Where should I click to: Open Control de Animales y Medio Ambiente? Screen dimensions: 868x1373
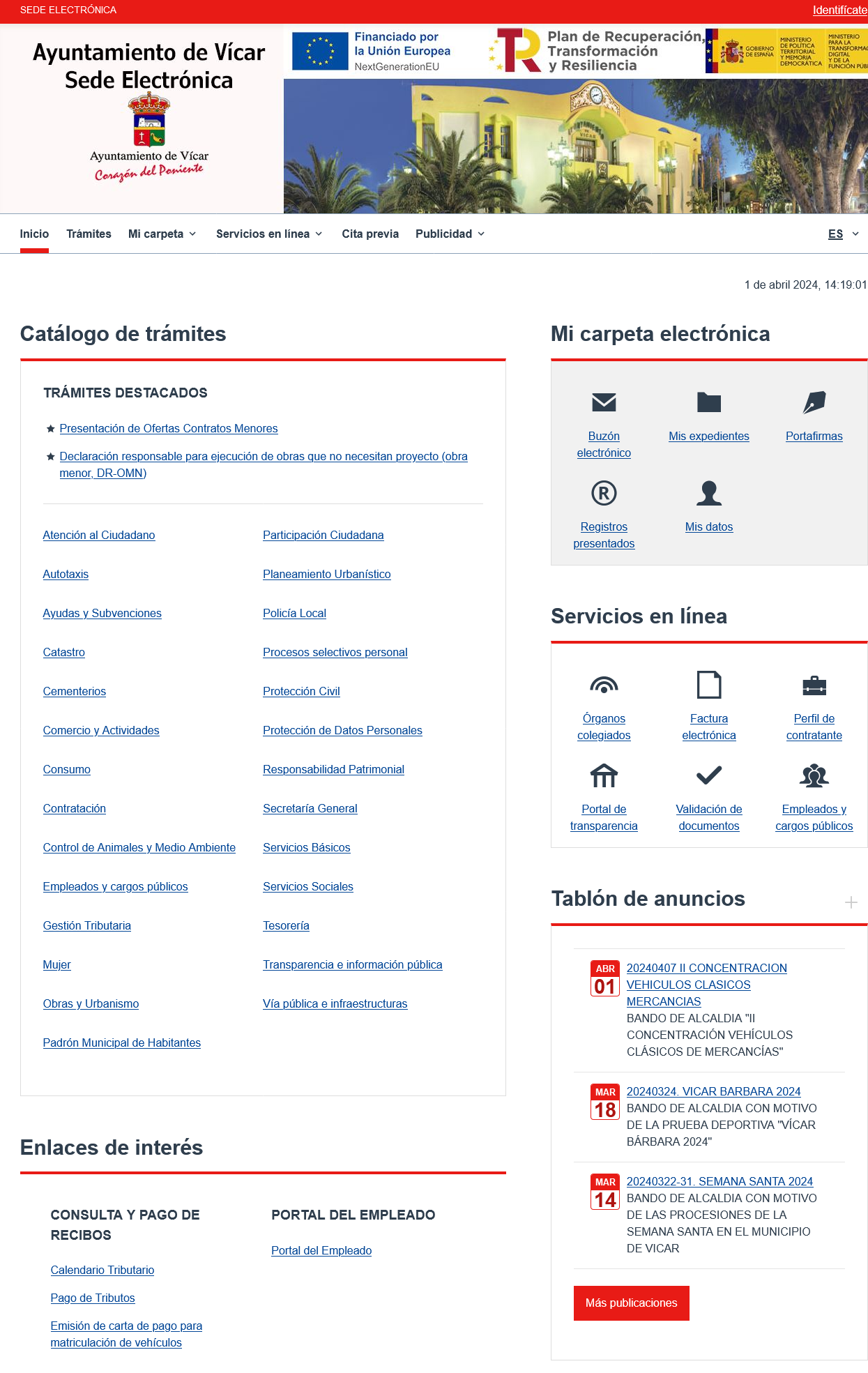(x=139, y=847)
